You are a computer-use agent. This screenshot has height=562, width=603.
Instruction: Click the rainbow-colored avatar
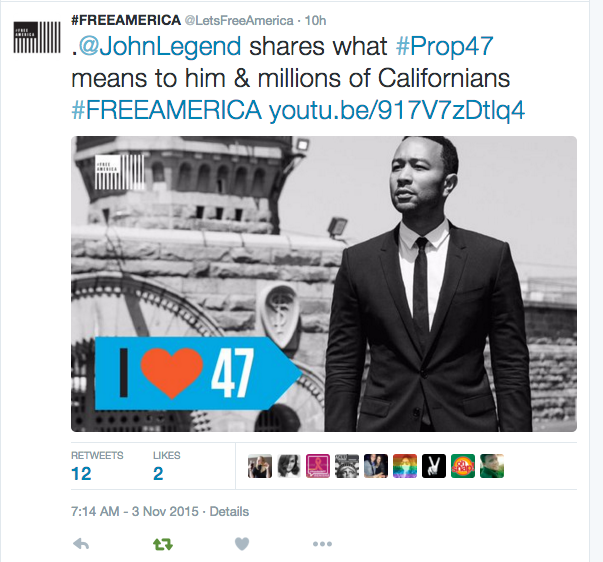[x=405, y=466]
